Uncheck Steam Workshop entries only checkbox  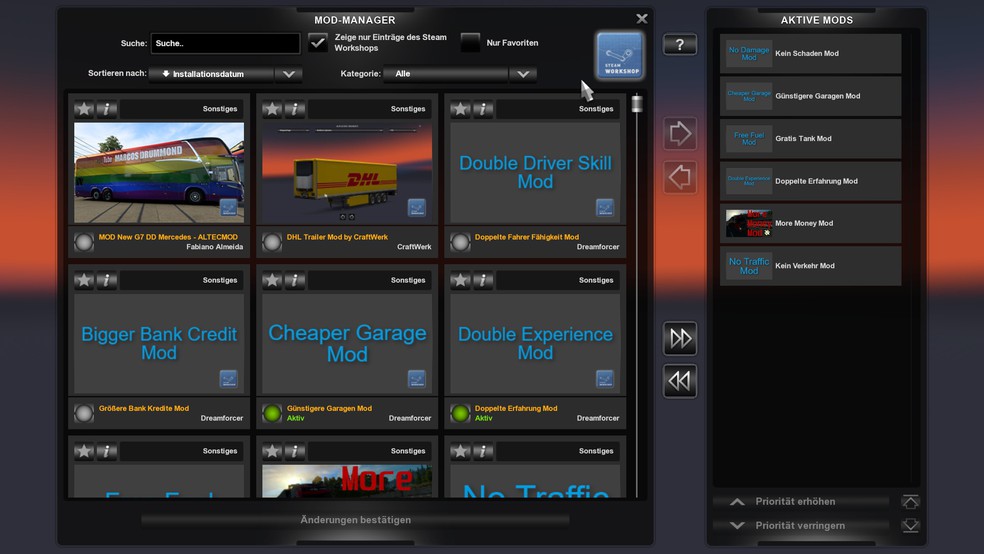(318, 43)
